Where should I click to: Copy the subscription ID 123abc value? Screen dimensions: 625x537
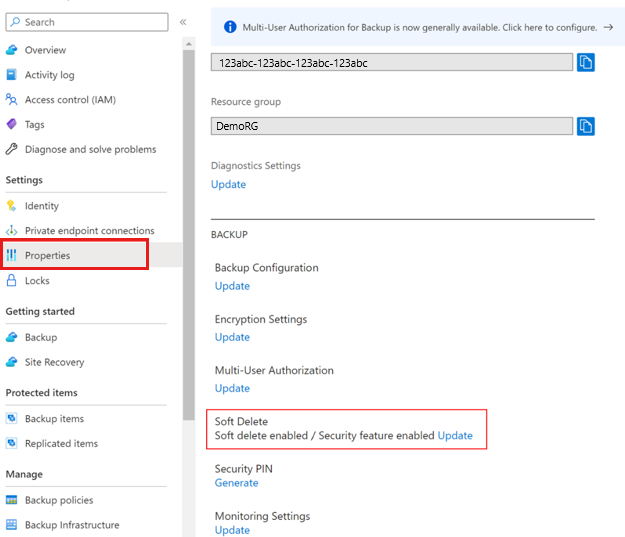point(586,63)
